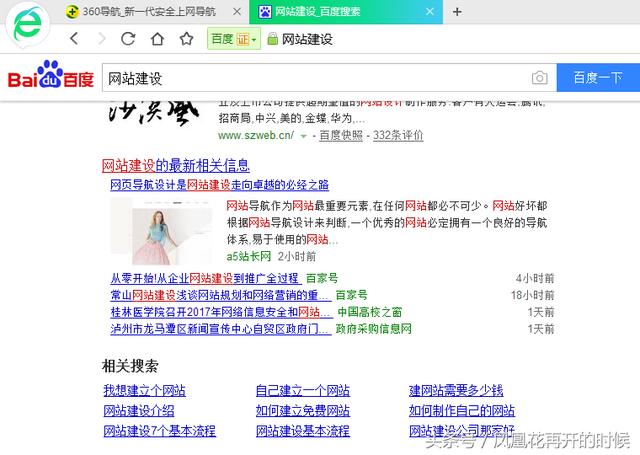640x455 pixels.
Task: Open 桂林医学院召开2017年网络信息安全 link
Action: click(221, 312)
